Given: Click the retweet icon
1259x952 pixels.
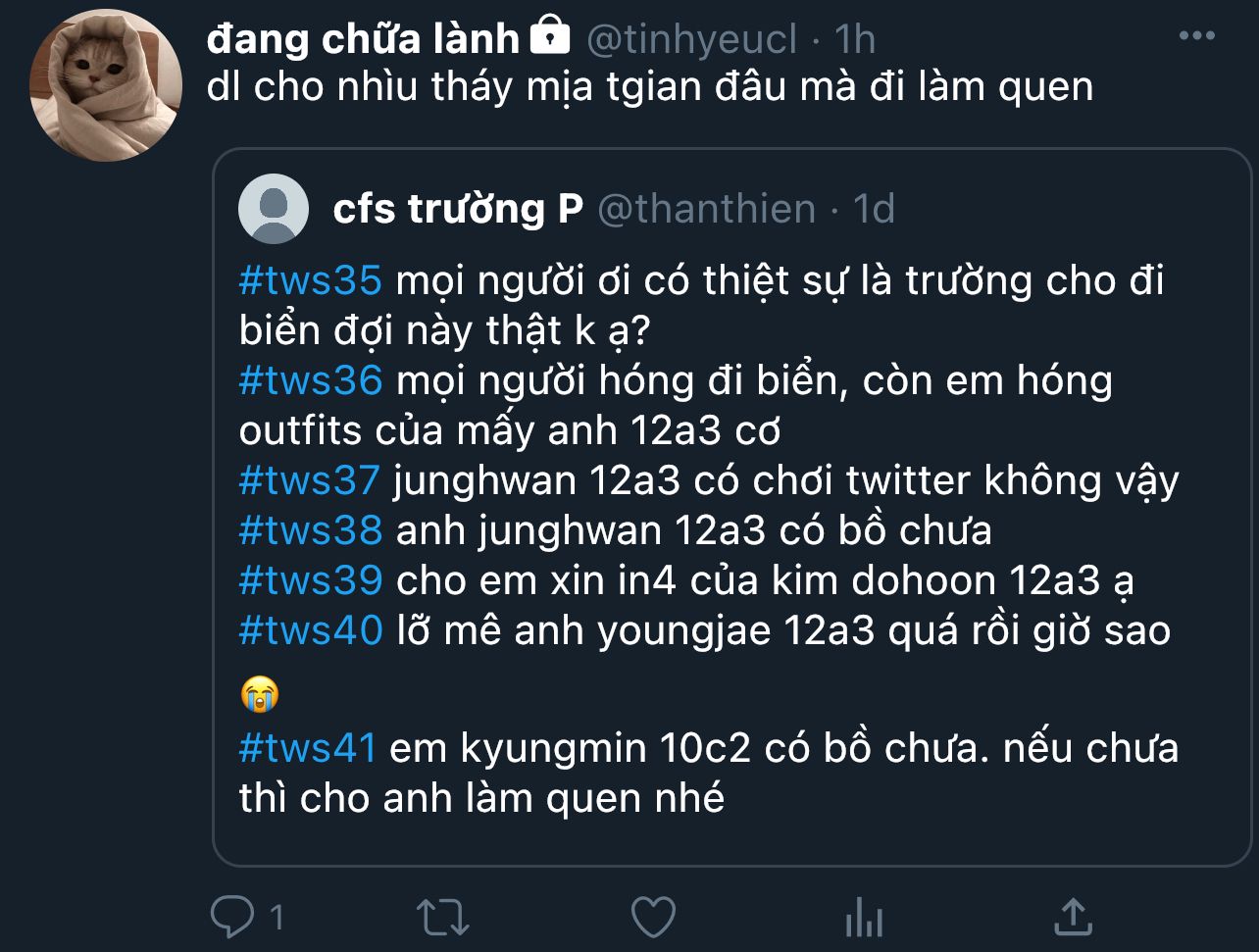Looking at the screenshot, I should (443, 918).
